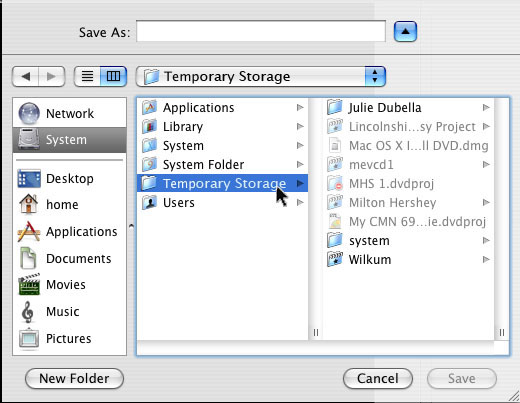Expand the Users folder arrow
Viewport: 520px width, 403px height.
coord(300,202)
